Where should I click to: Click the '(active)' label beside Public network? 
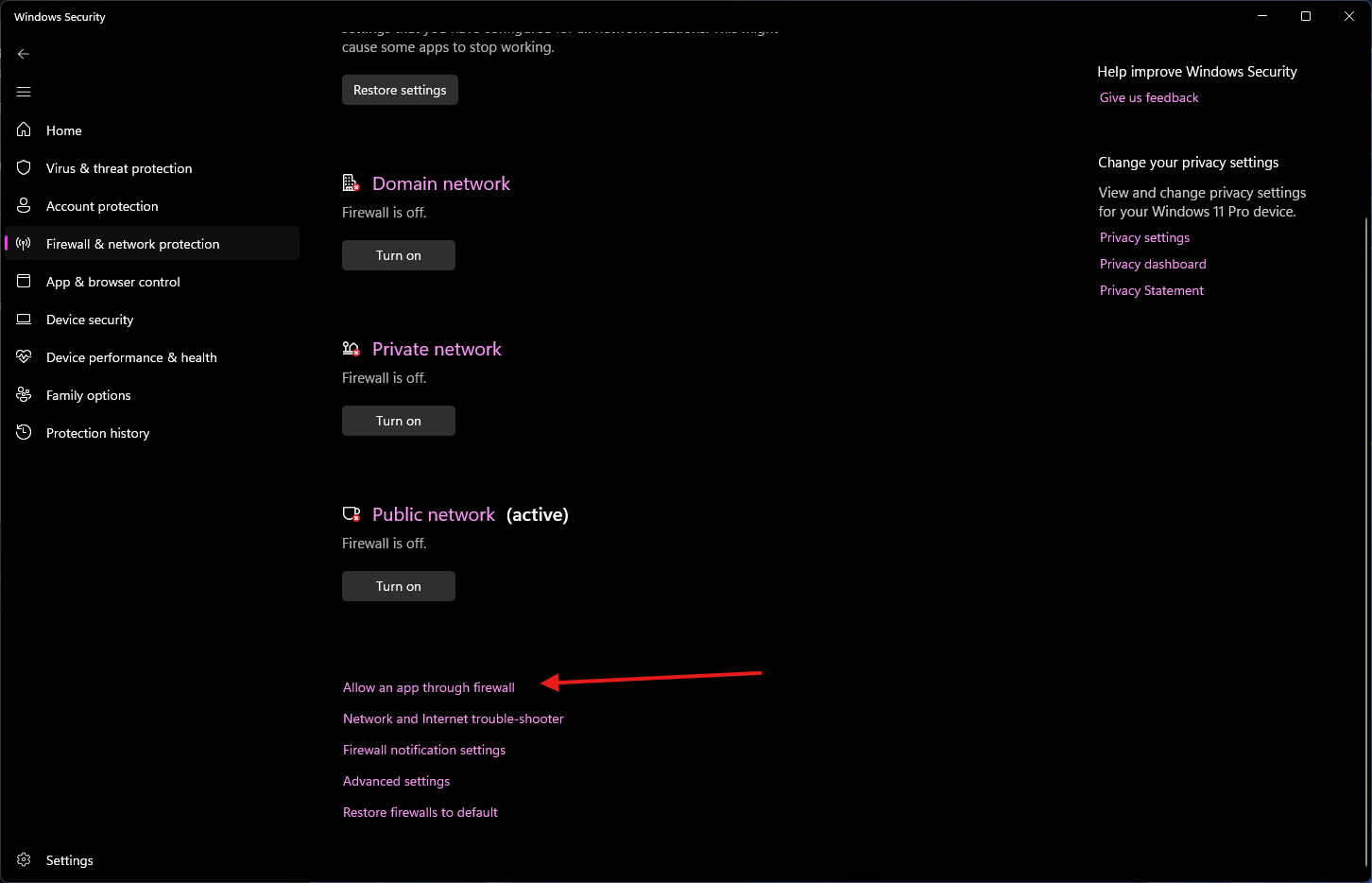[x=538, y=514]
